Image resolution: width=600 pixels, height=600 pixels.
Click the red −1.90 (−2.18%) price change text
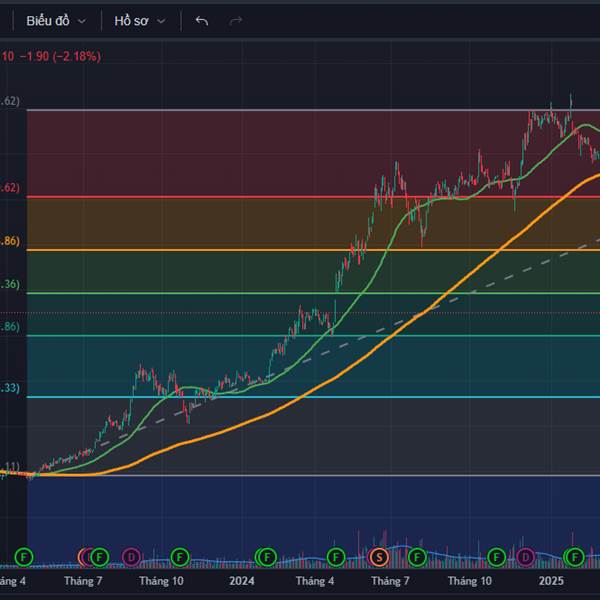[x=61, y=57]
